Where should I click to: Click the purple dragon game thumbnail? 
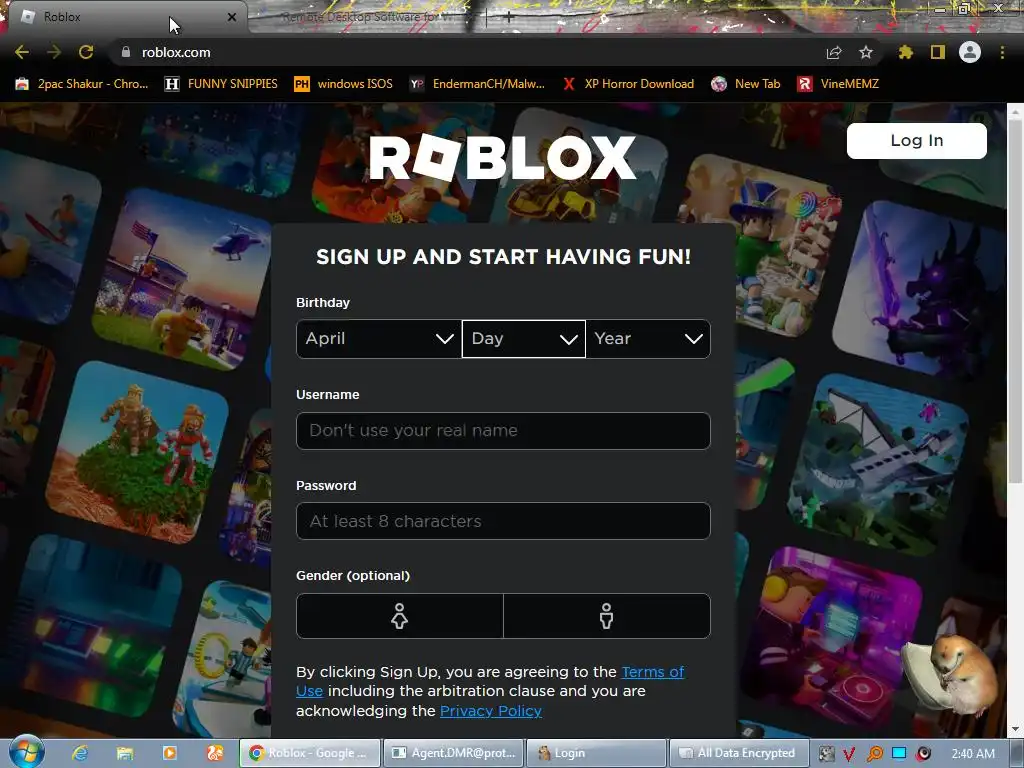920,289
